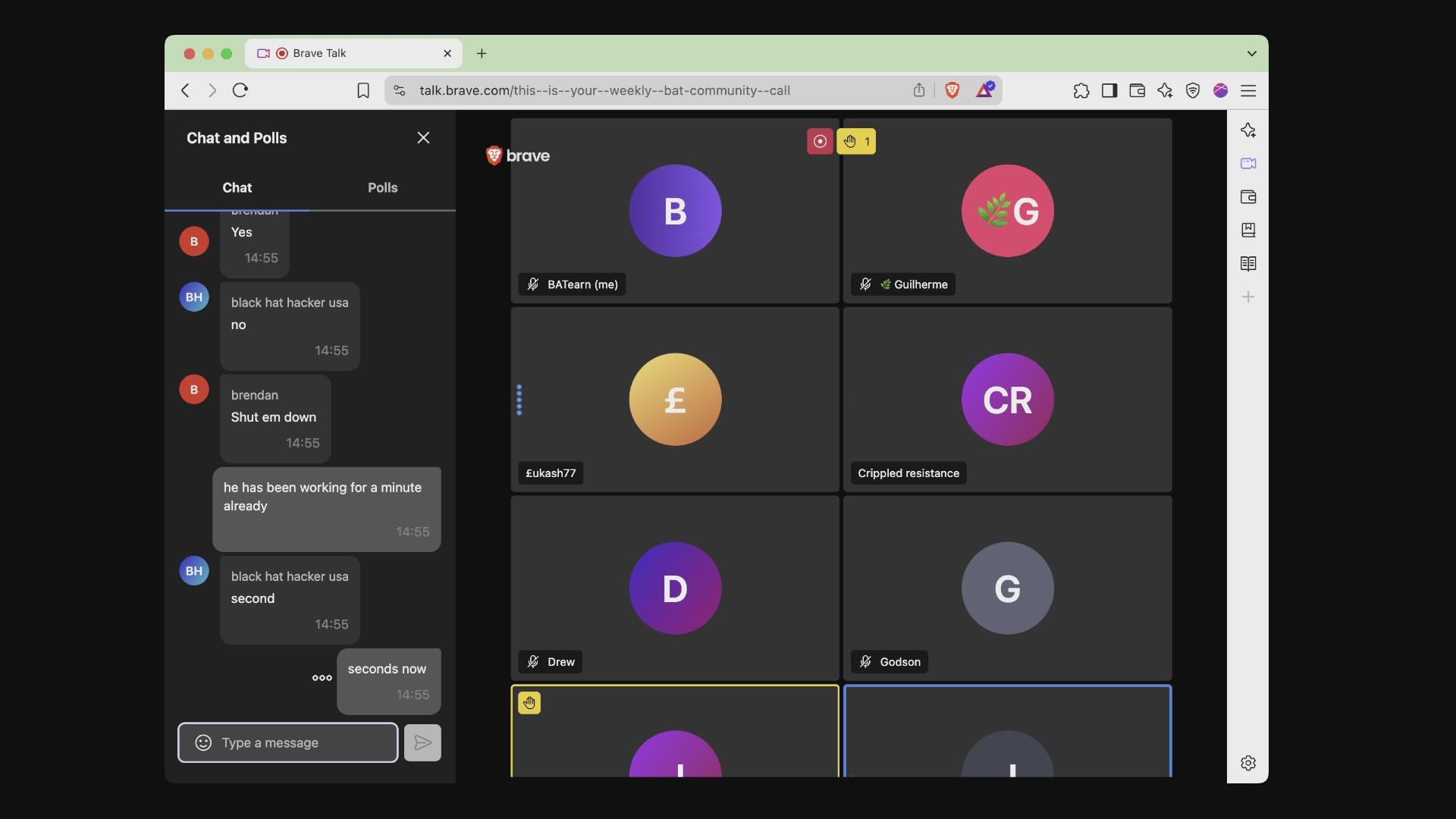Switch to the Polls tab
Viewport: 1456px width, 819px height.
click(382, 187)
